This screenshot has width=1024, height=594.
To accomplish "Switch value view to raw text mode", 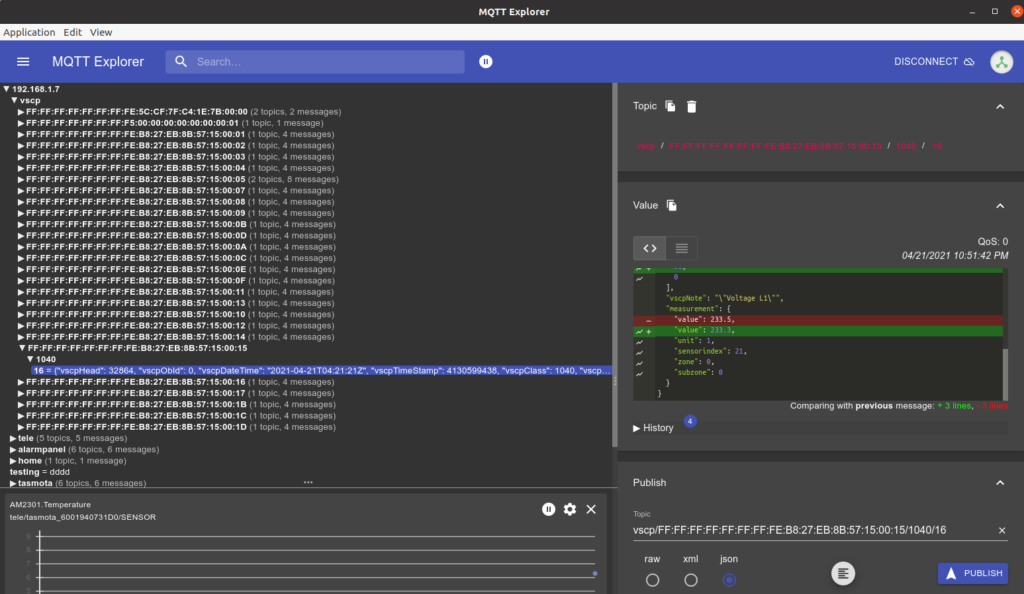I will [x=682, y=248].
